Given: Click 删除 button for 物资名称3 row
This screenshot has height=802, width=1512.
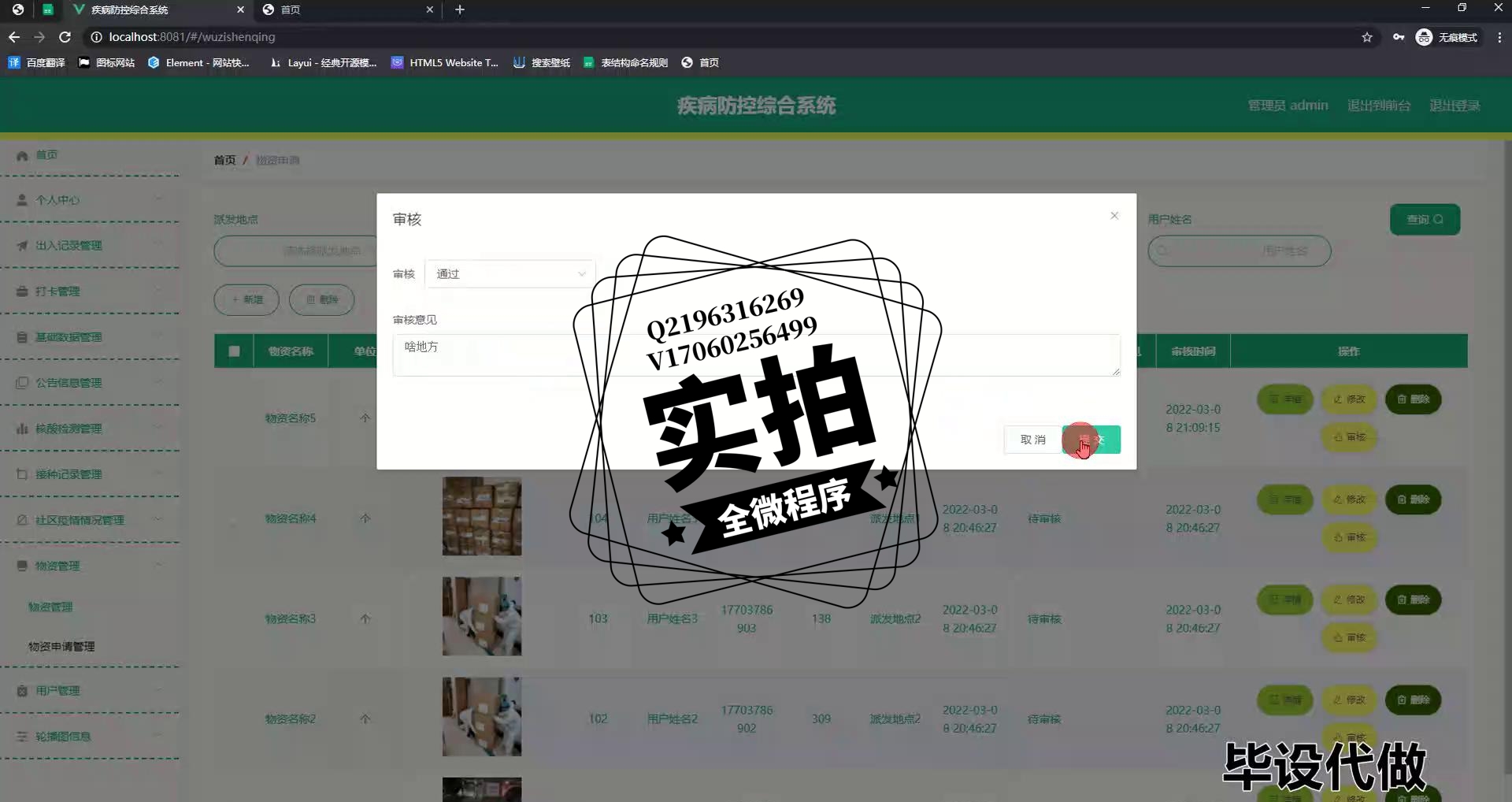Looking at the screenshot, I should 1413,600.
